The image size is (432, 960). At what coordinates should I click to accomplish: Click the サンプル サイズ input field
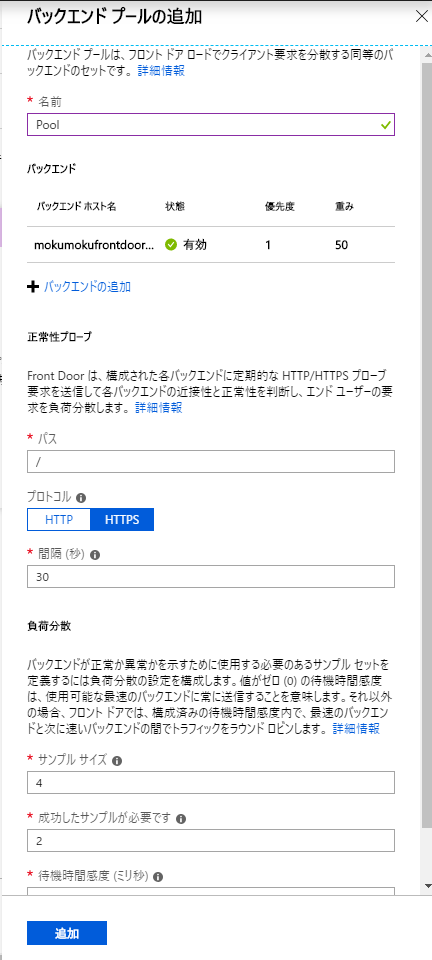211,782
